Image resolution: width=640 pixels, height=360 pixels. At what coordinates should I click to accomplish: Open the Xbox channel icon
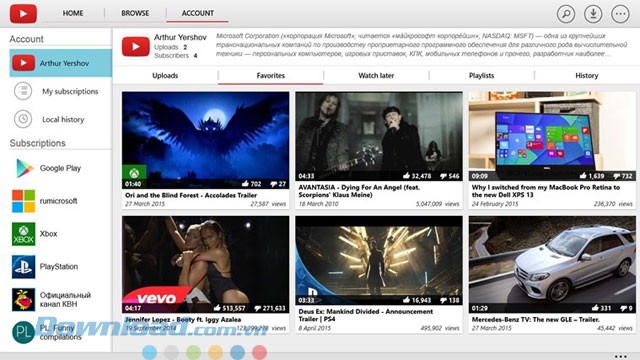click(24, 234)
